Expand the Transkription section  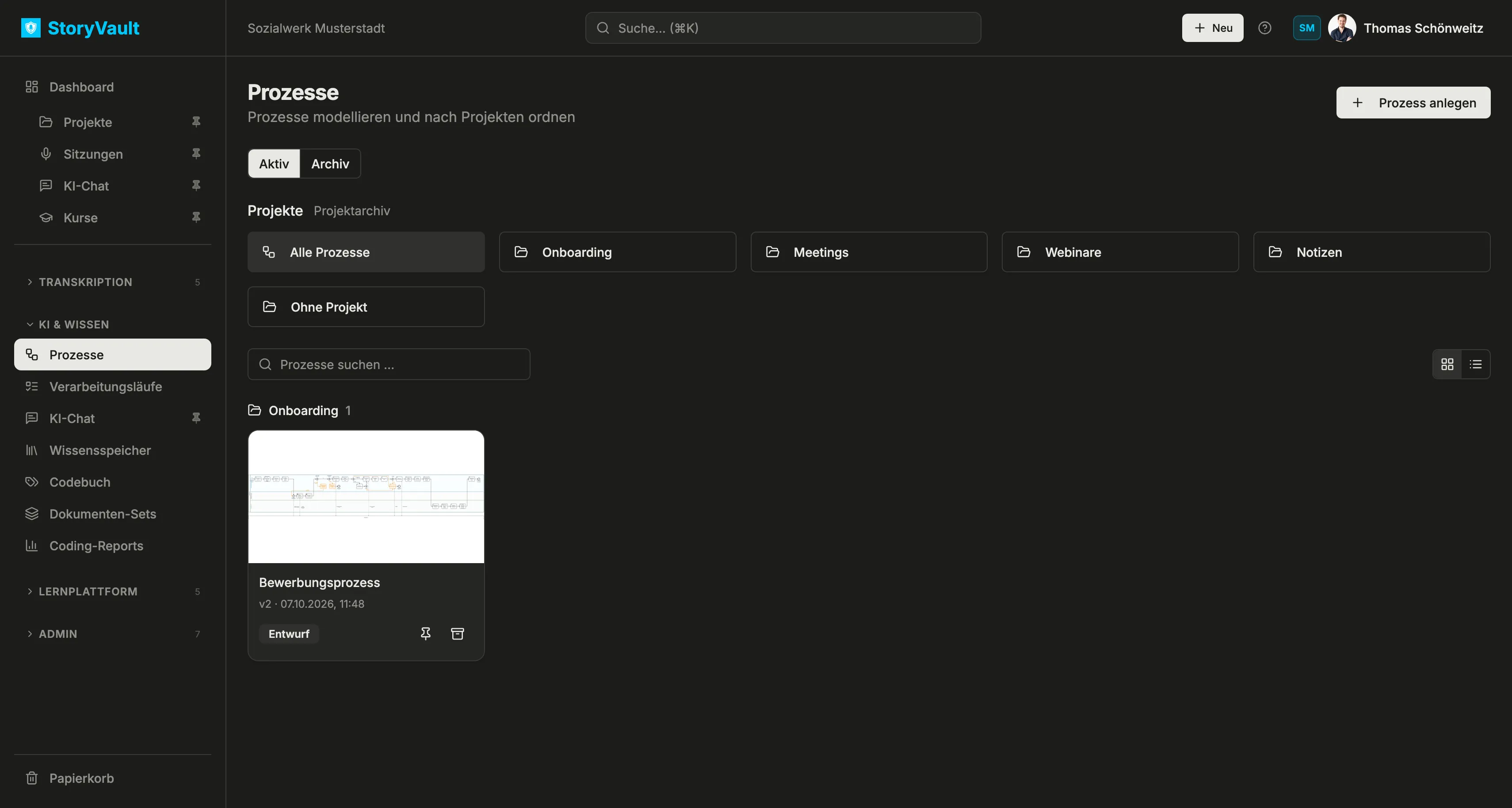[x=113, y=282]
